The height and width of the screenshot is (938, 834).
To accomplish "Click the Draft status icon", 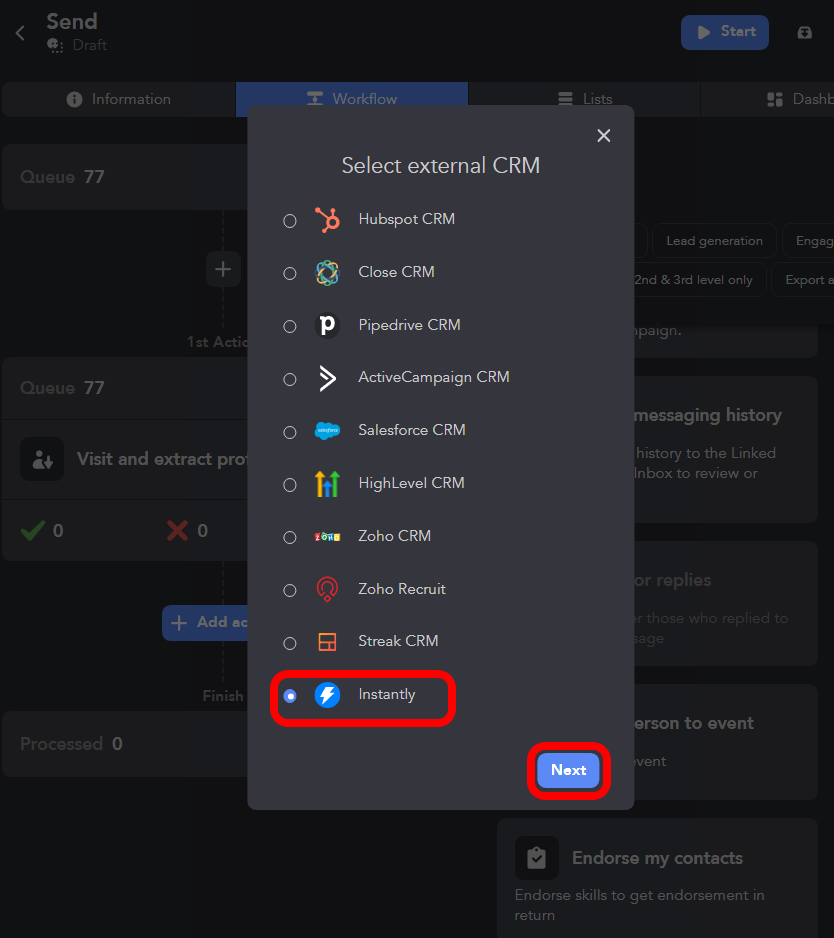I will pos(55,45).
